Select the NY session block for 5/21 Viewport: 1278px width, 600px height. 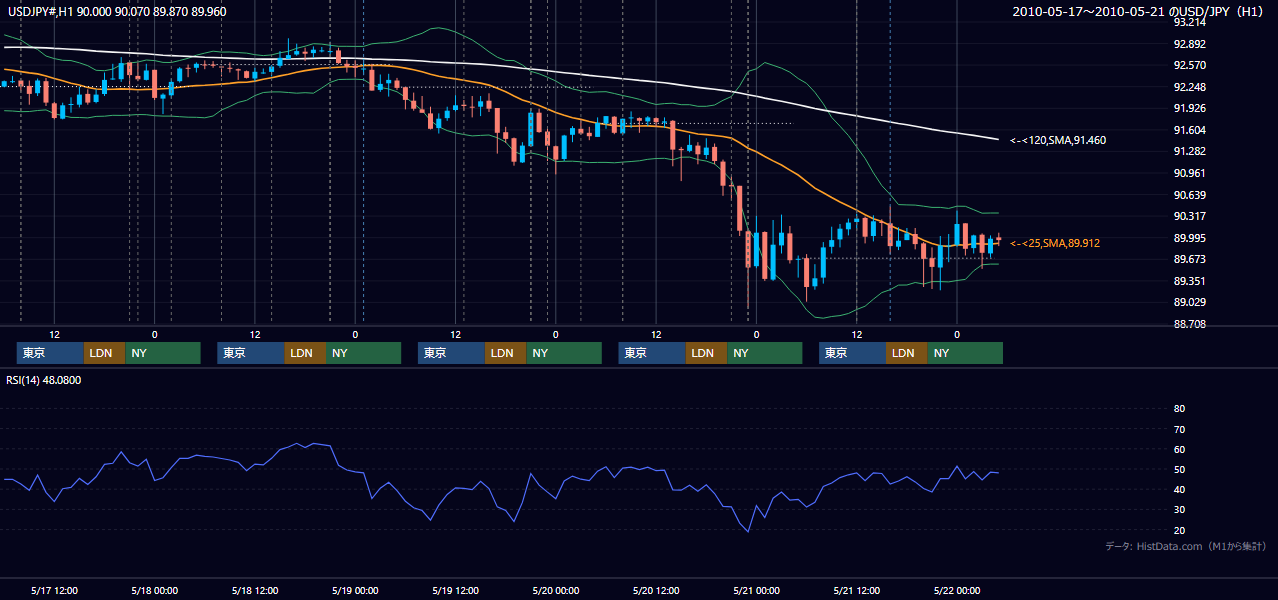[965, 353]
